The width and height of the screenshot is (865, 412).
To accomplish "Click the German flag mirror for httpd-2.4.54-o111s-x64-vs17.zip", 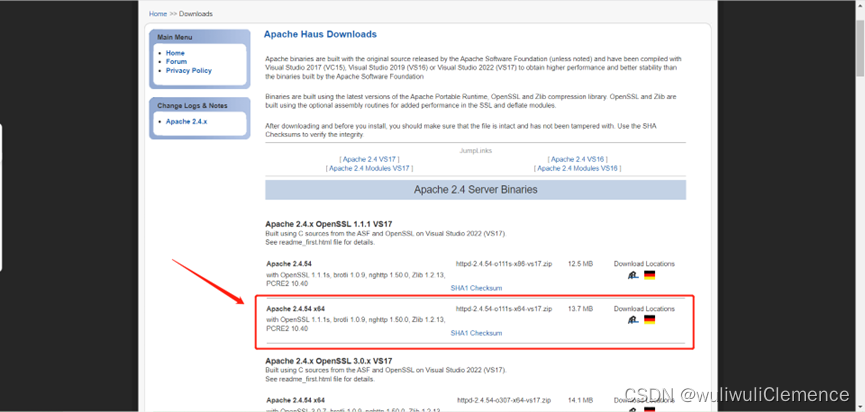I will tap(649, 319).
